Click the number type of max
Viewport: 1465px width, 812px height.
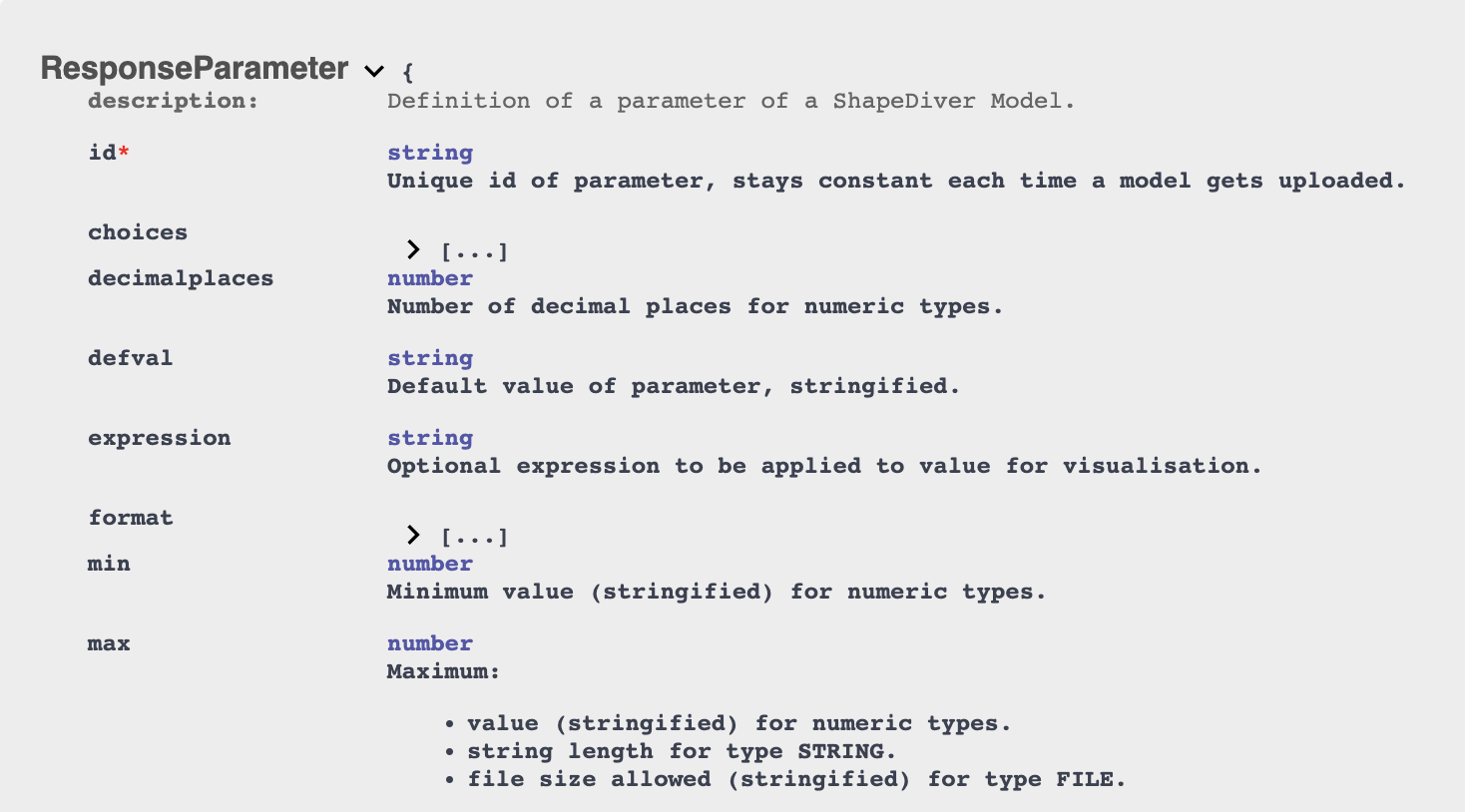point(430,643)
